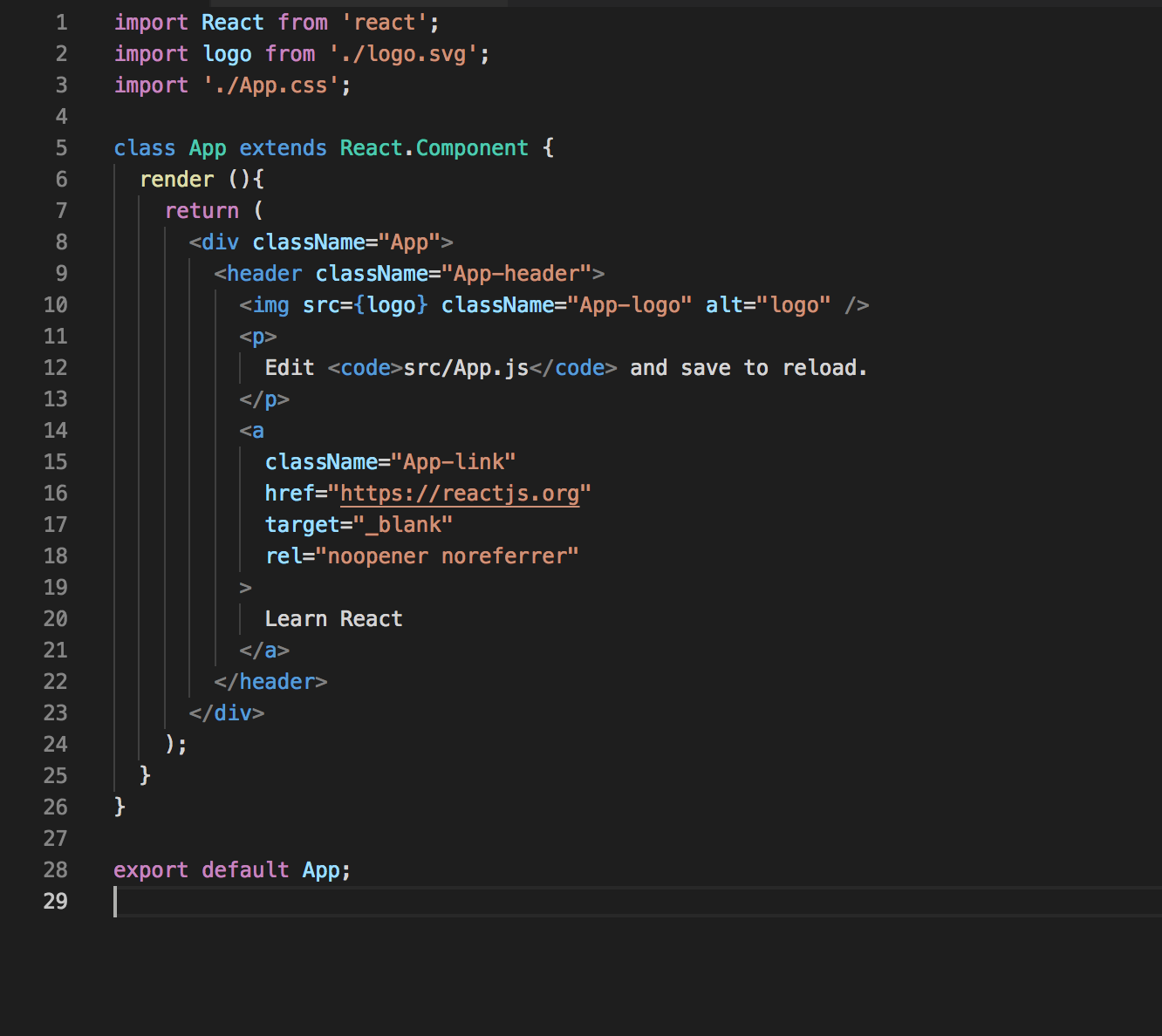The width and height of the screenshot is (1162, 1036).
Task: Click the "App-link" className value
Action: [x=454, y=462]
